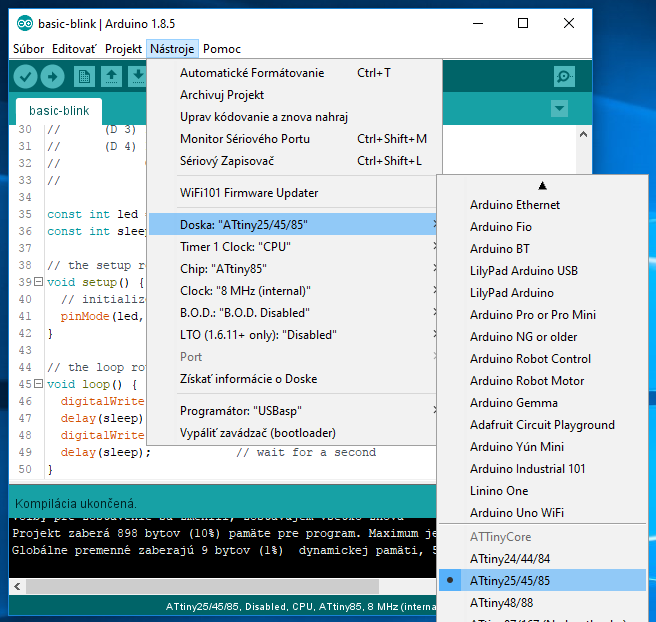This screenshot has width=656, height=622.
Task: Select Arduino NG or older
Action: [542, 337]
